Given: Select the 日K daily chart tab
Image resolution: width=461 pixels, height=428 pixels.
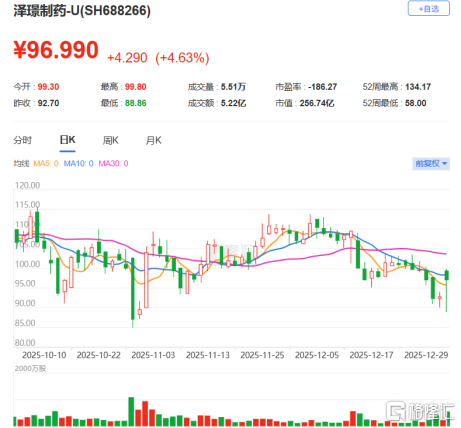Looking at the screenshot, I should coord(67,140).
